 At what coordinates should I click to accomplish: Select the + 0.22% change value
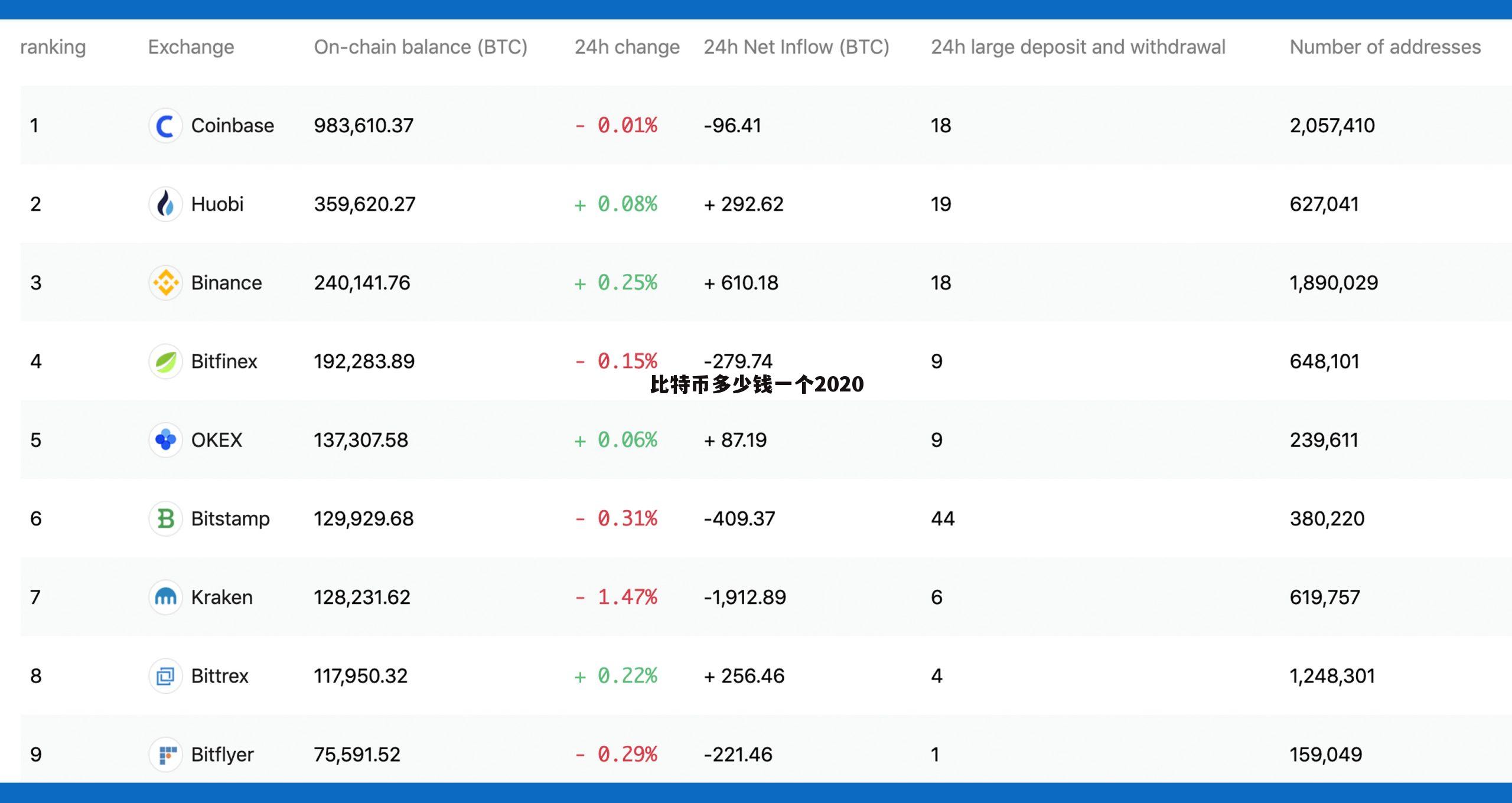pyautogui.click(x=616, y=675)
